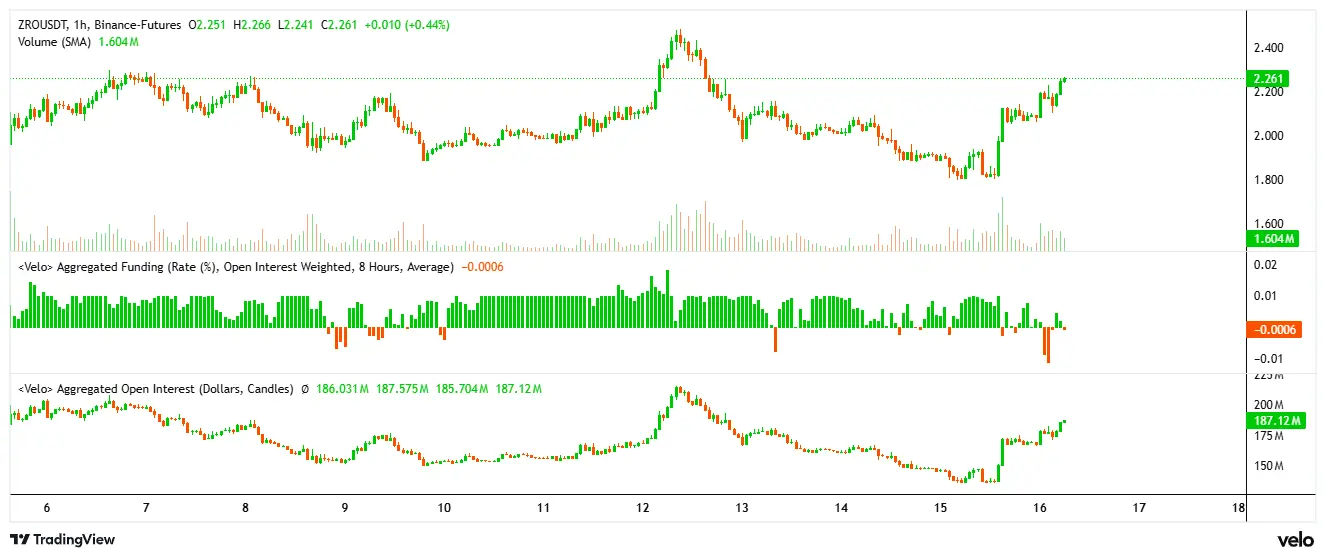Click the 150M open interest axis label
Image resolution: width=1326 pixels, height=557 pixels.
1268,467
